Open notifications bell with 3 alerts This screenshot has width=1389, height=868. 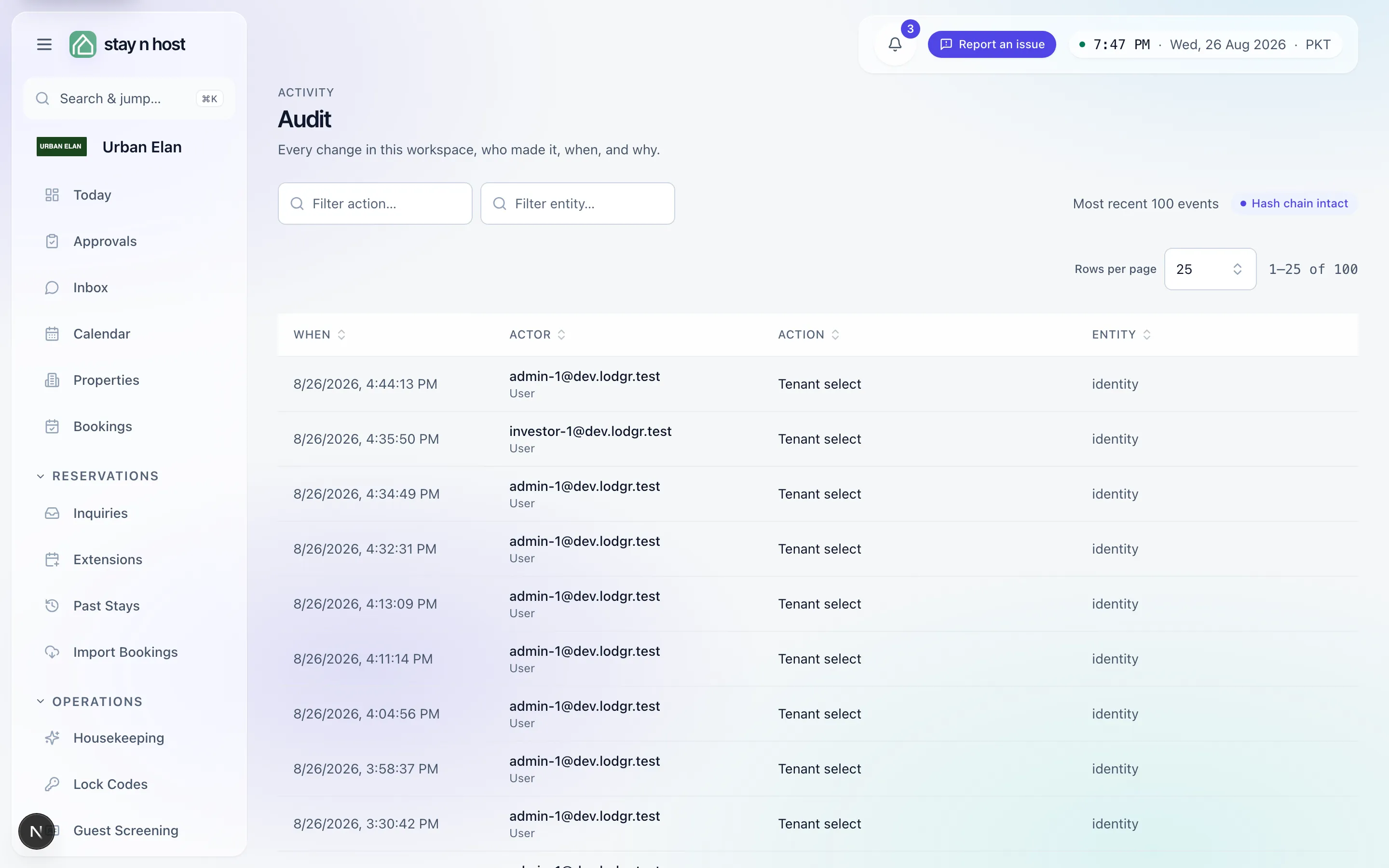[x=895, y=44]
